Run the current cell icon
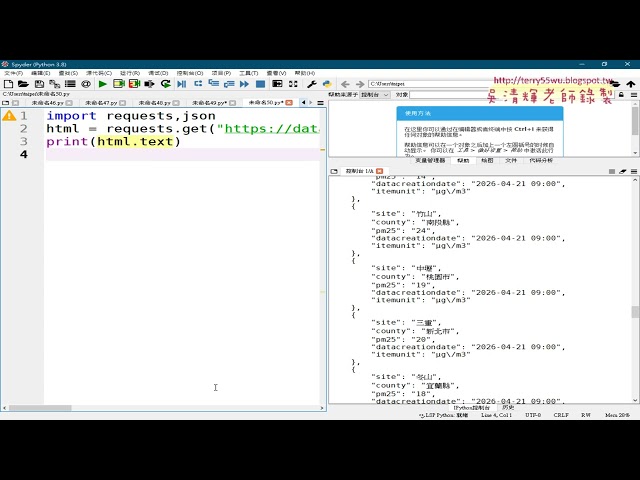This screenshot has height=480, width=640. 119,84
